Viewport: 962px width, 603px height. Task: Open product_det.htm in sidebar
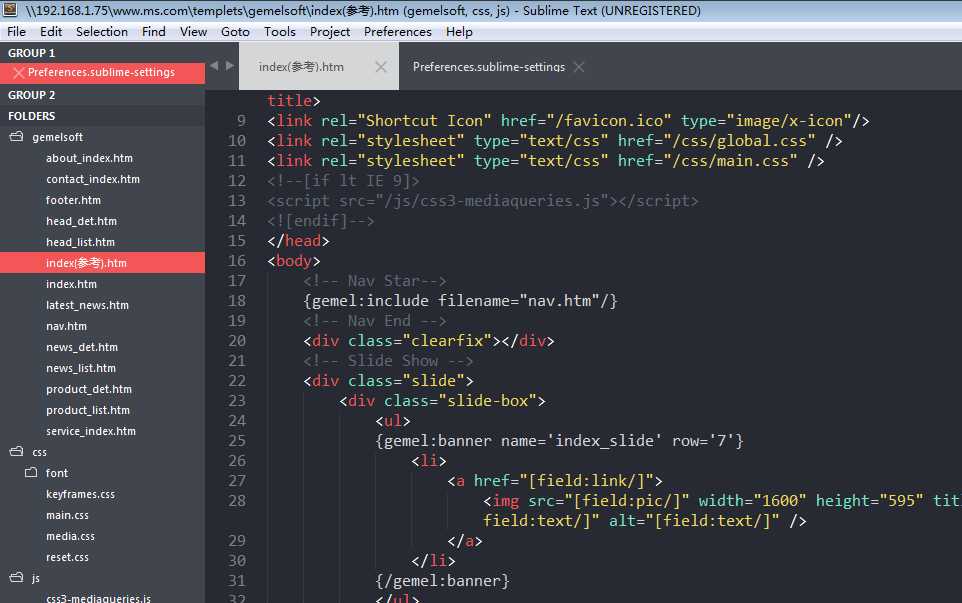point(88,389)
